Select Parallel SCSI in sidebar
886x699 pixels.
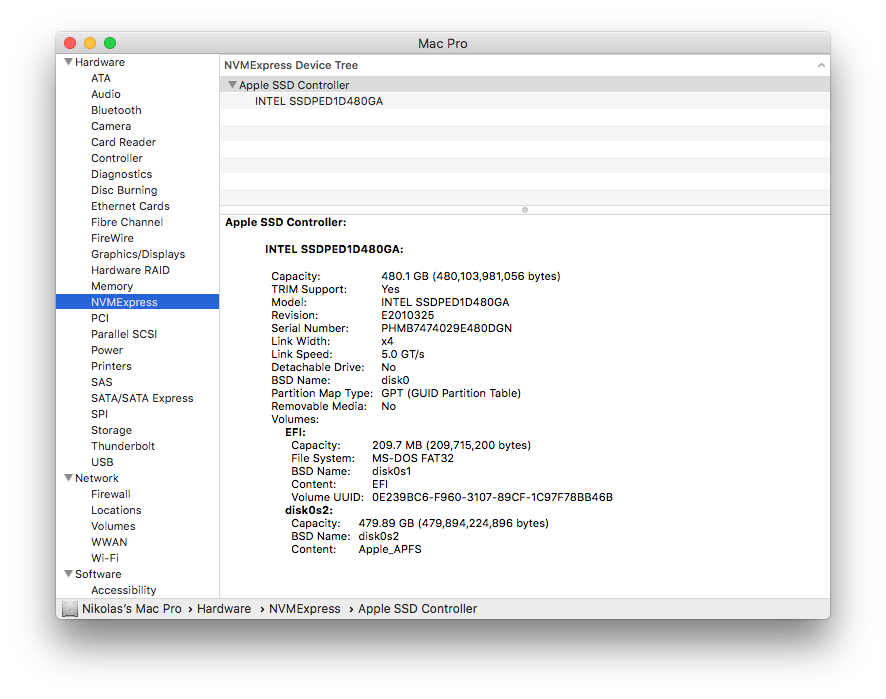tap(124, 334)
